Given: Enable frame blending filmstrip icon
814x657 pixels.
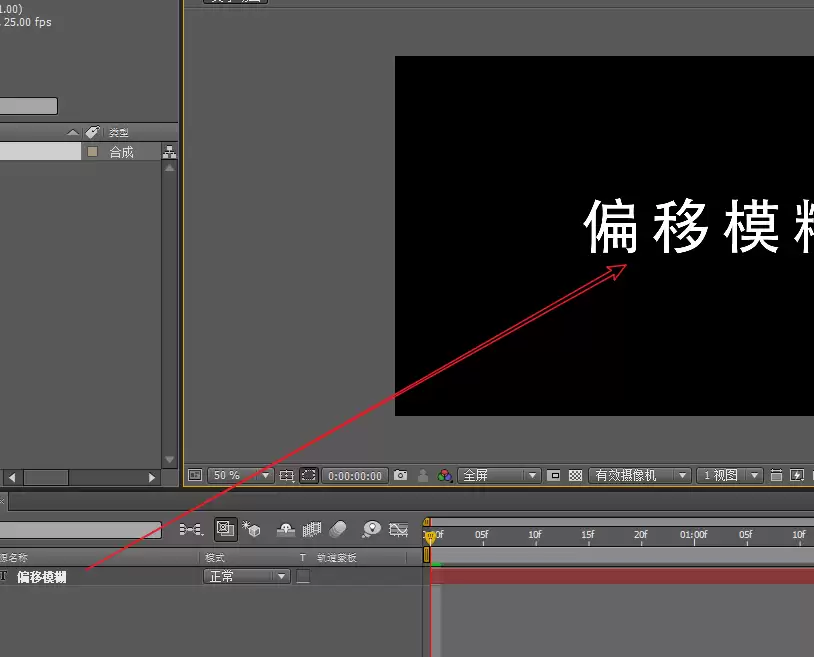Looking at the screenshot, I should 311,529.
